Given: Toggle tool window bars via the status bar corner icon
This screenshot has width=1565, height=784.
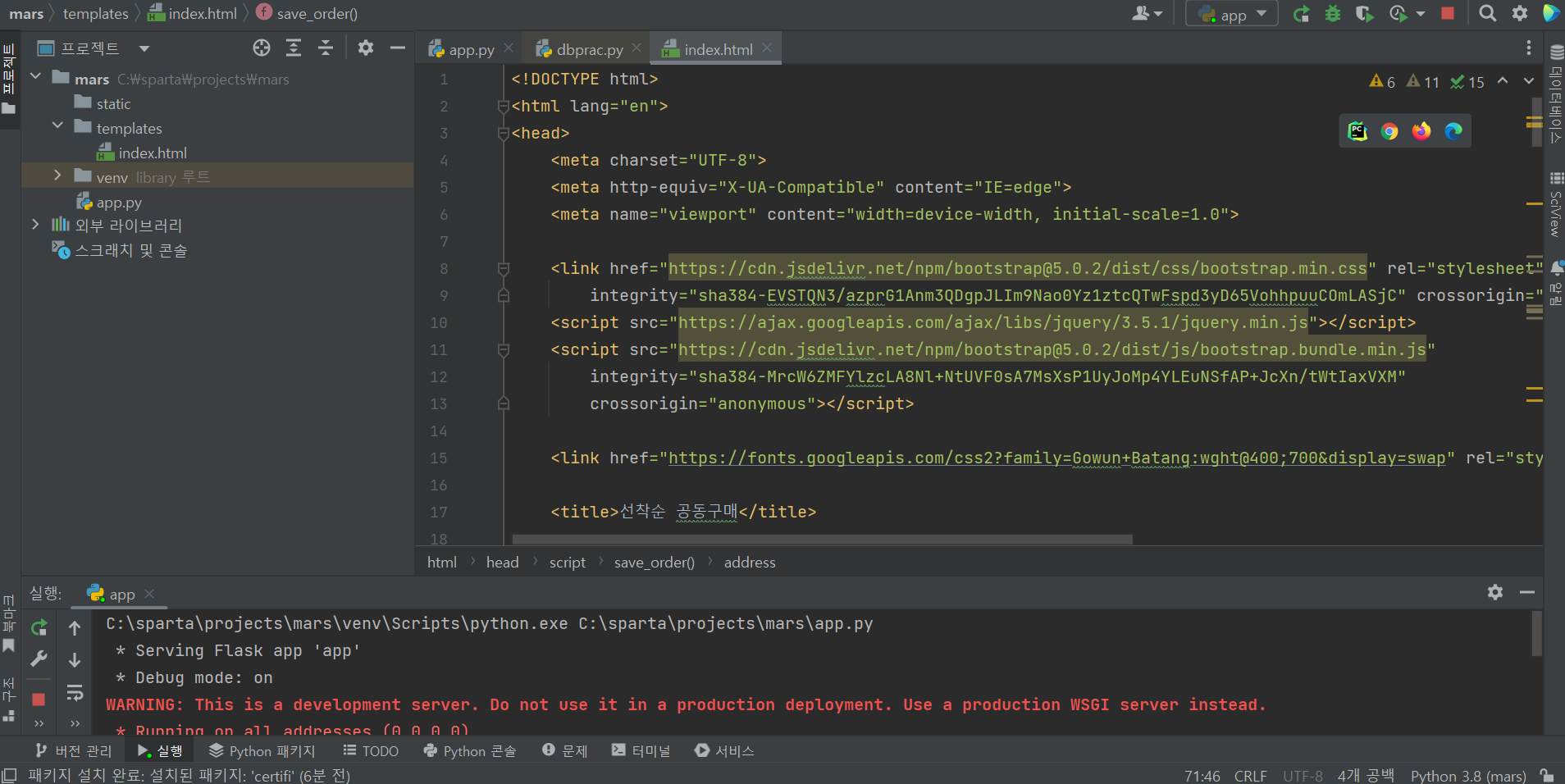Looking at the screenshot, I should click(10, 775).
